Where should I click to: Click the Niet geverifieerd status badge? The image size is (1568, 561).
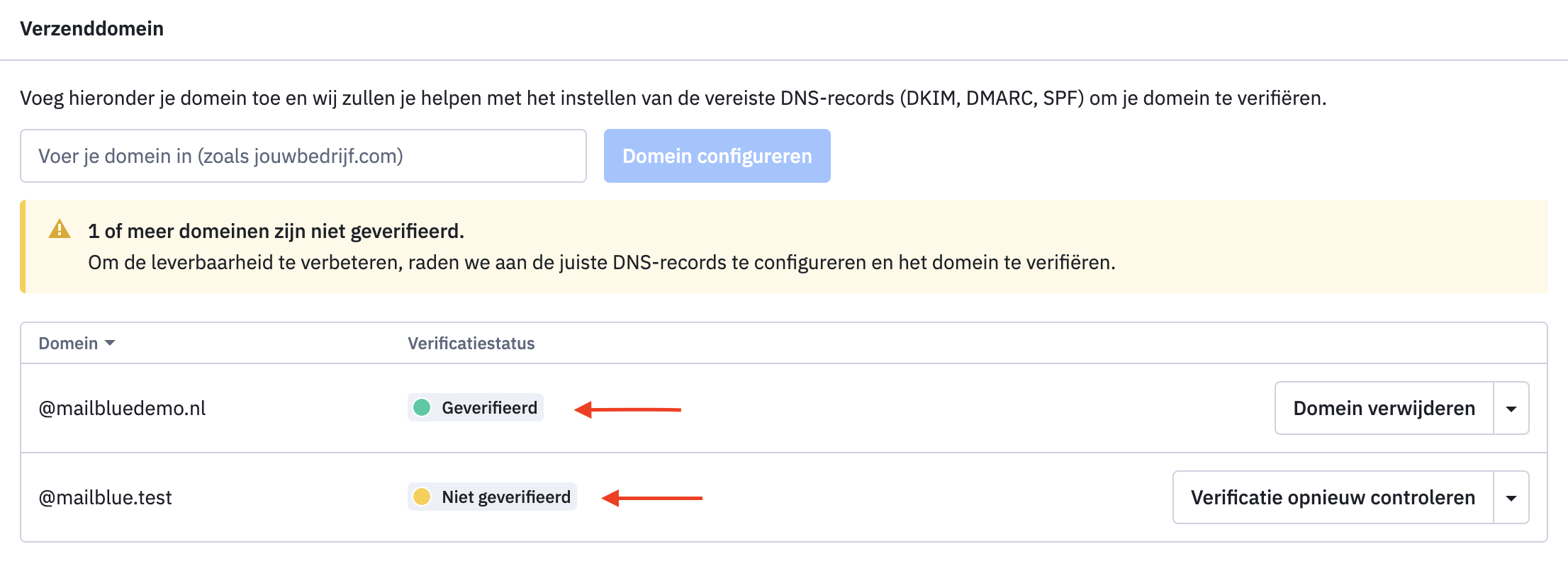pyautogui.click(x=492, y=497)
